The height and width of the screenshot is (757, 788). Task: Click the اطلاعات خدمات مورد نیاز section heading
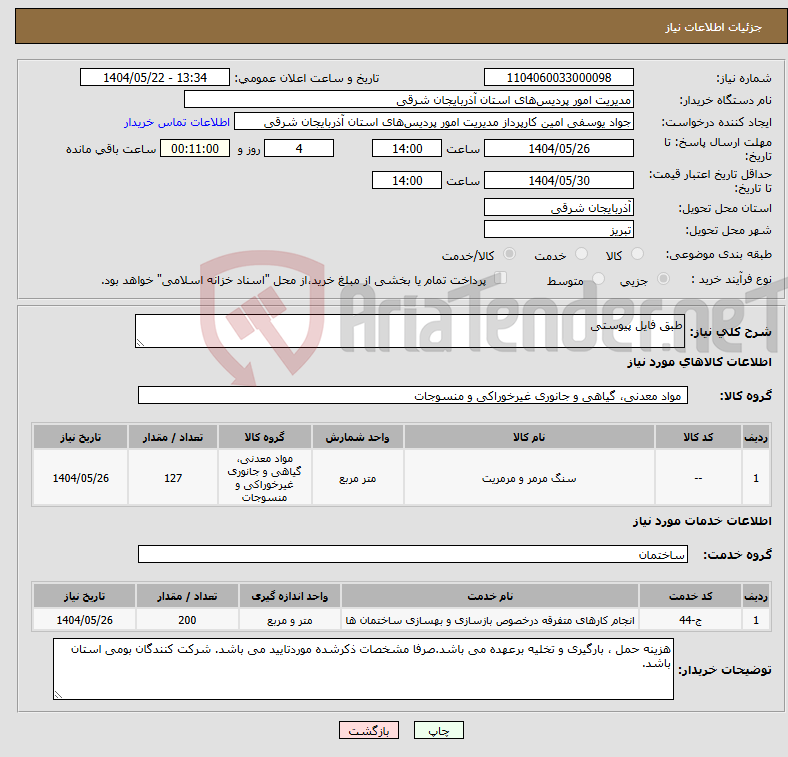pyautogui.click(x=702, y=521)
